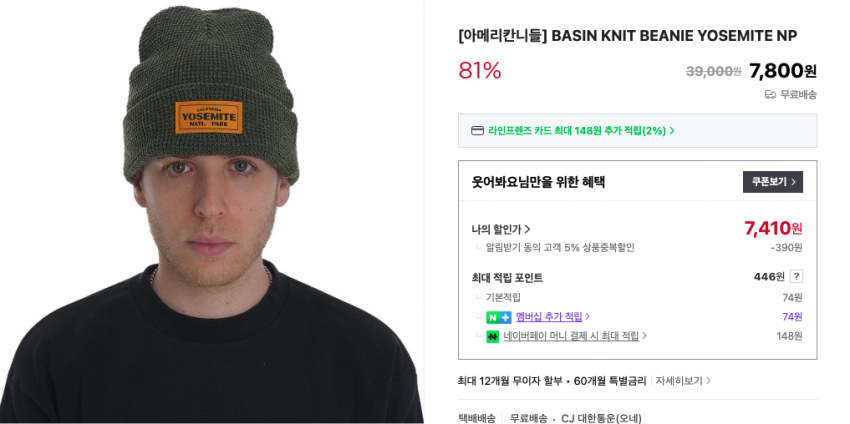Open the chevron next to 자세히보기
This screenshot has width=850, height=424.
[x=708, y=381]
